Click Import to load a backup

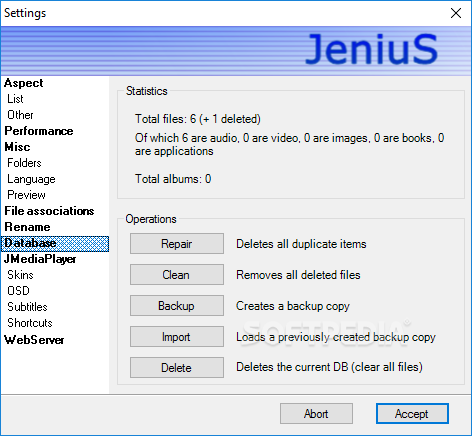[177, 337]
